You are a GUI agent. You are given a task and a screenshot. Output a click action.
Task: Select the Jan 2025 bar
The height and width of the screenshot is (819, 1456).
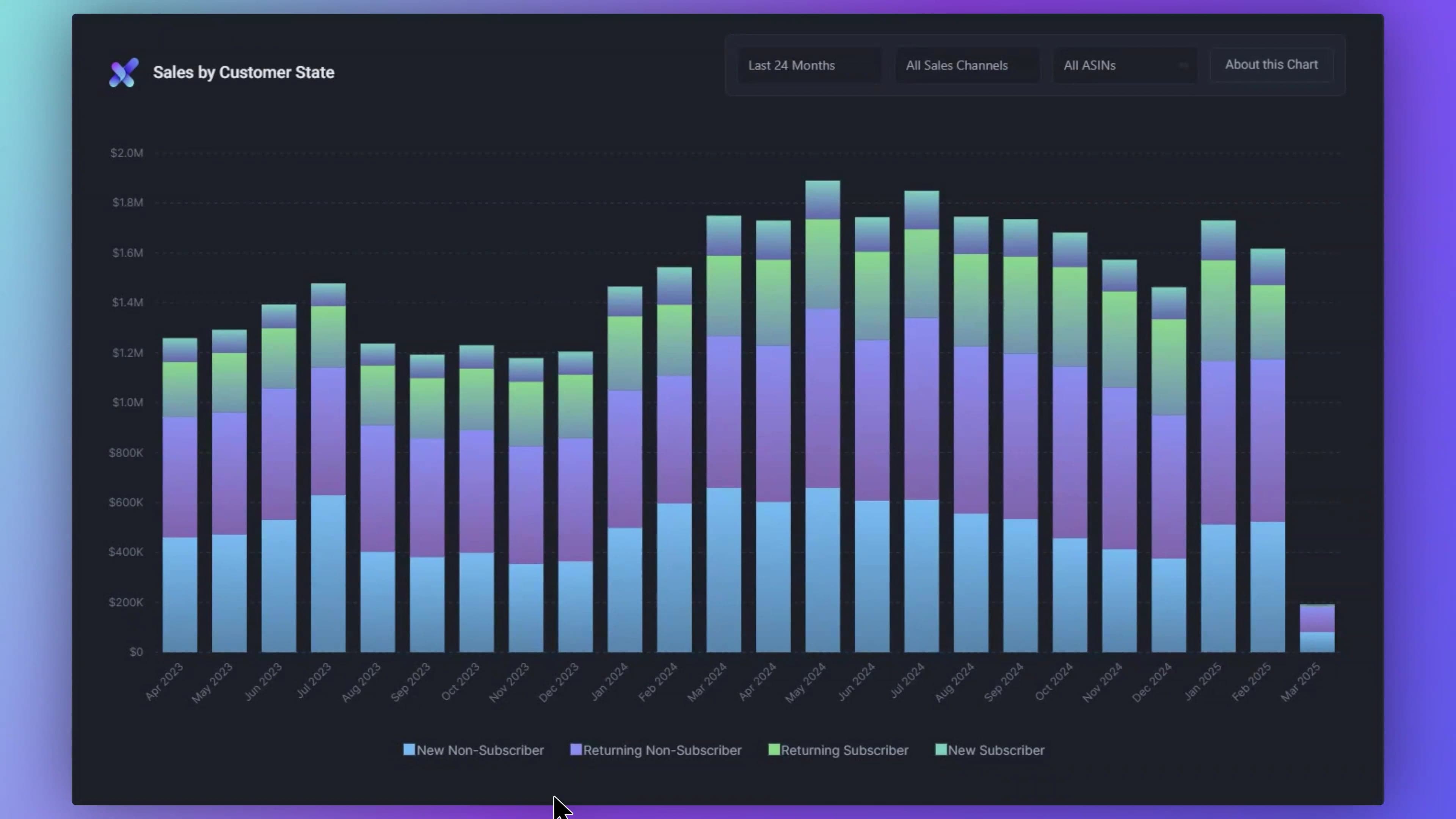pos(1218,436)
